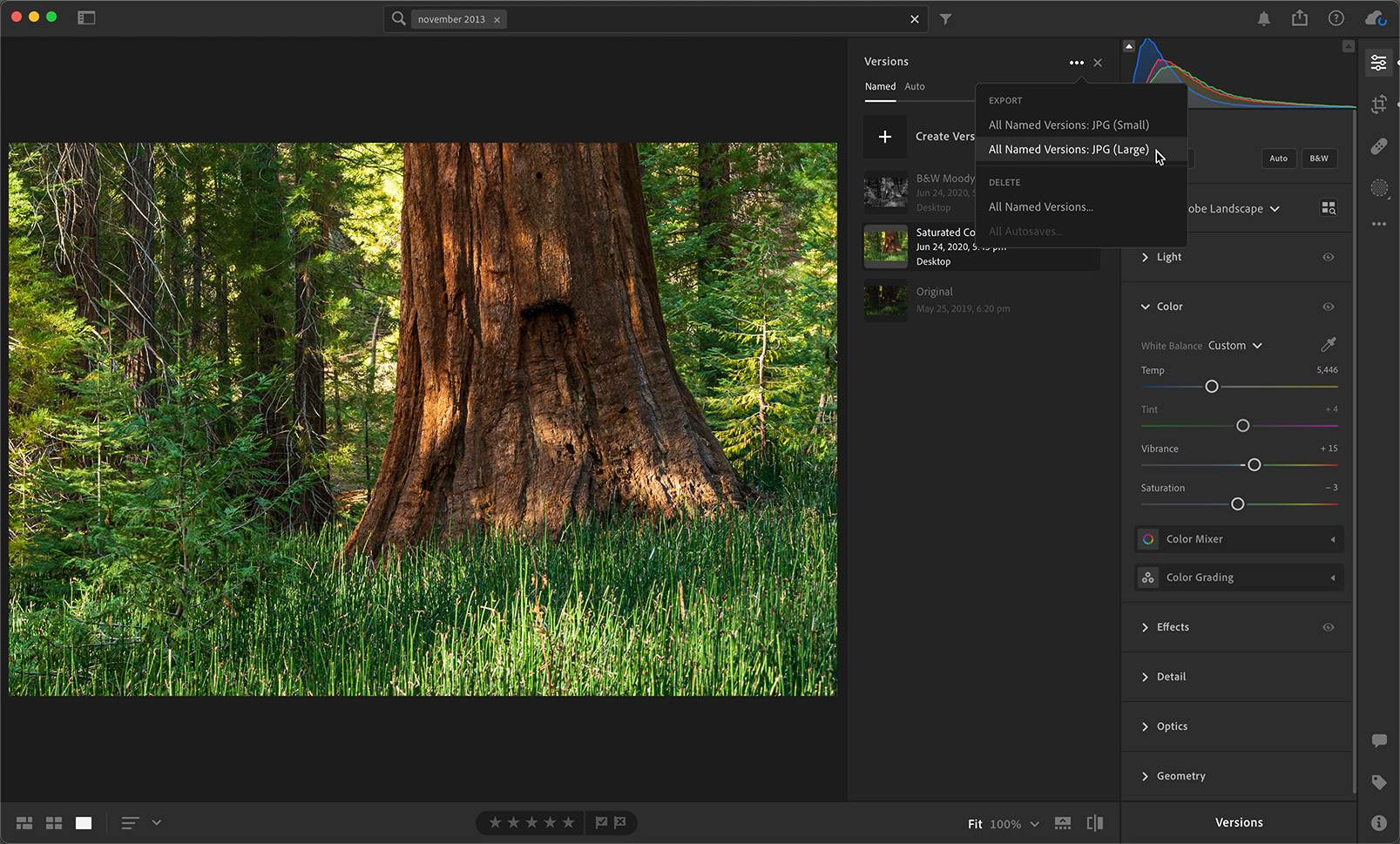Open the profile browser grid icon
Image resolution: width=1400 pixels, height=844 pixels.
pos(1328,208)
